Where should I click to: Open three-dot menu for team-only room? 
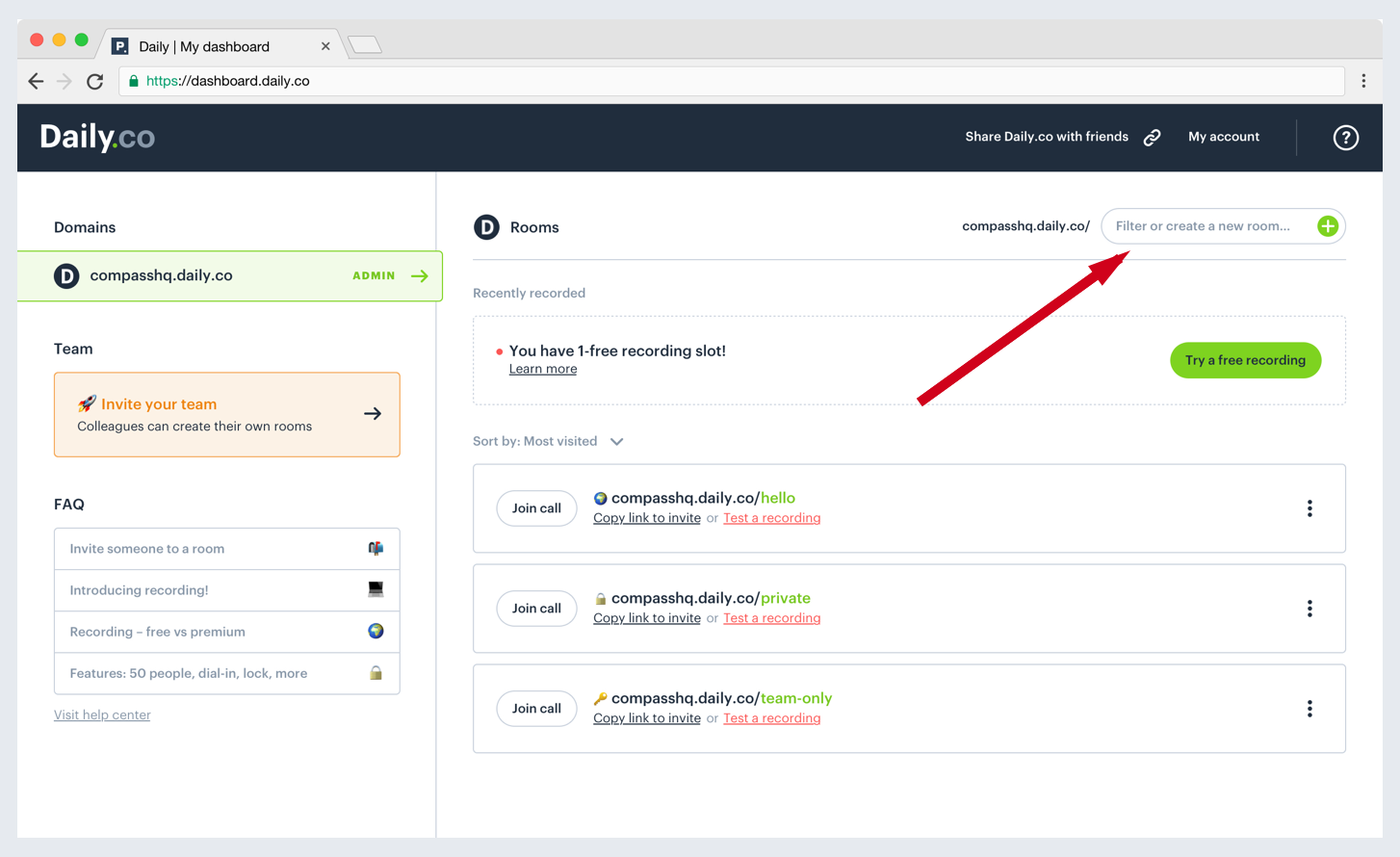(1309, 709)
